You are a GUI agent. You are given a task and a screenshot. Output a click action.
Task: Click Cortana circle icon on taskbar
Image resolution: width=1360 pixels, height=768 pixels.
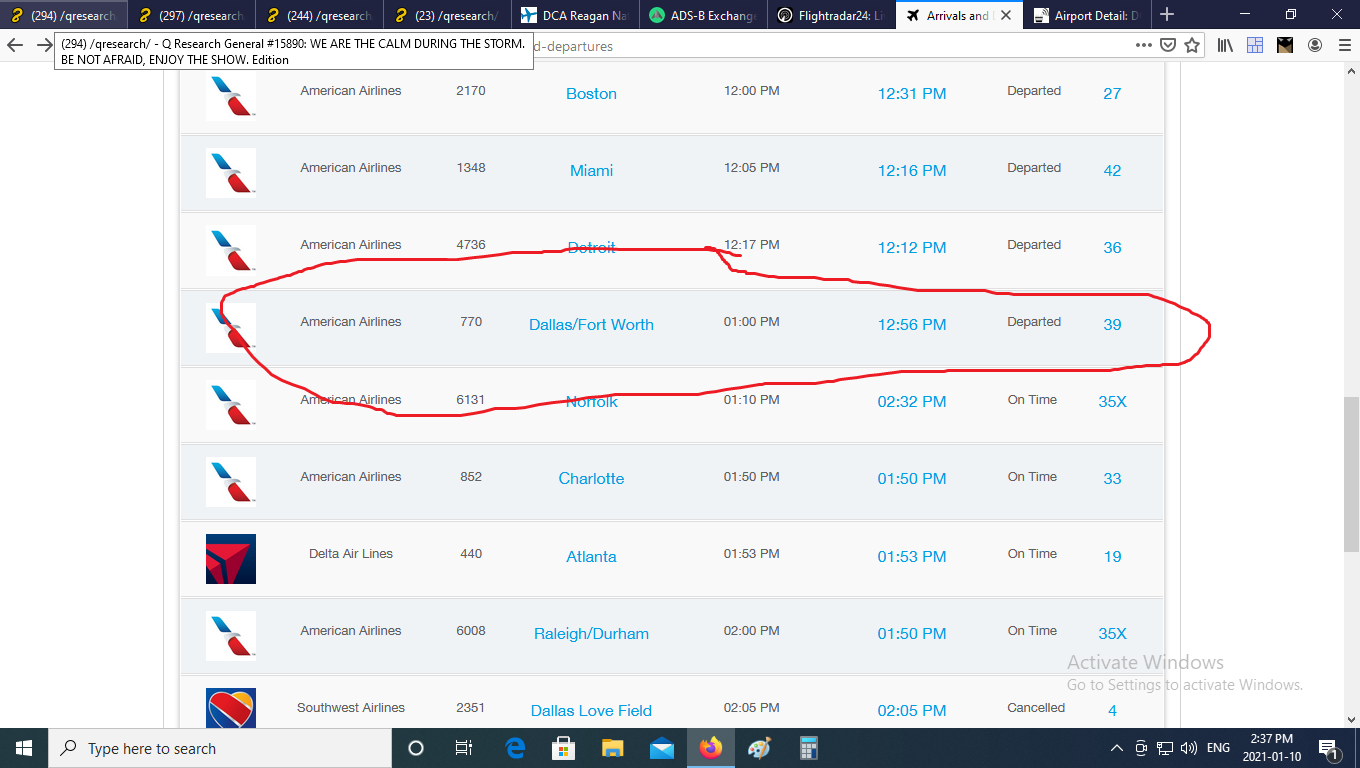[416, 748]
